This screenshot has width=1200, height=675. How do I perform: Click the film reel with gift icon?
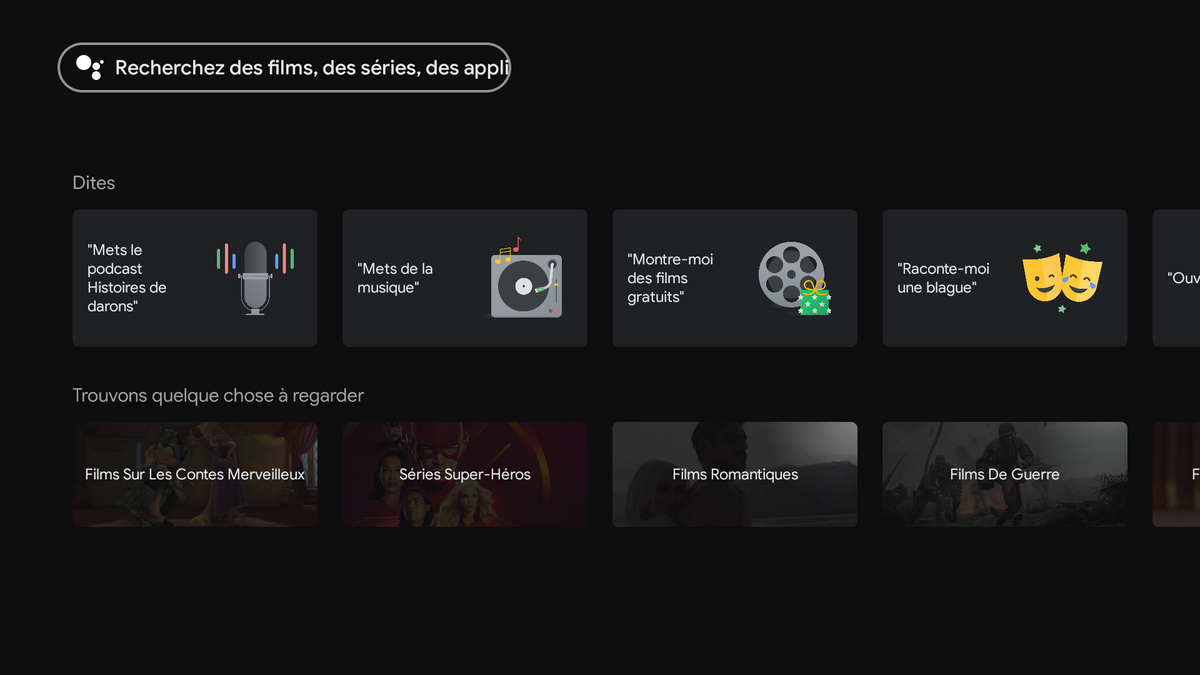[x=796, y=278]
